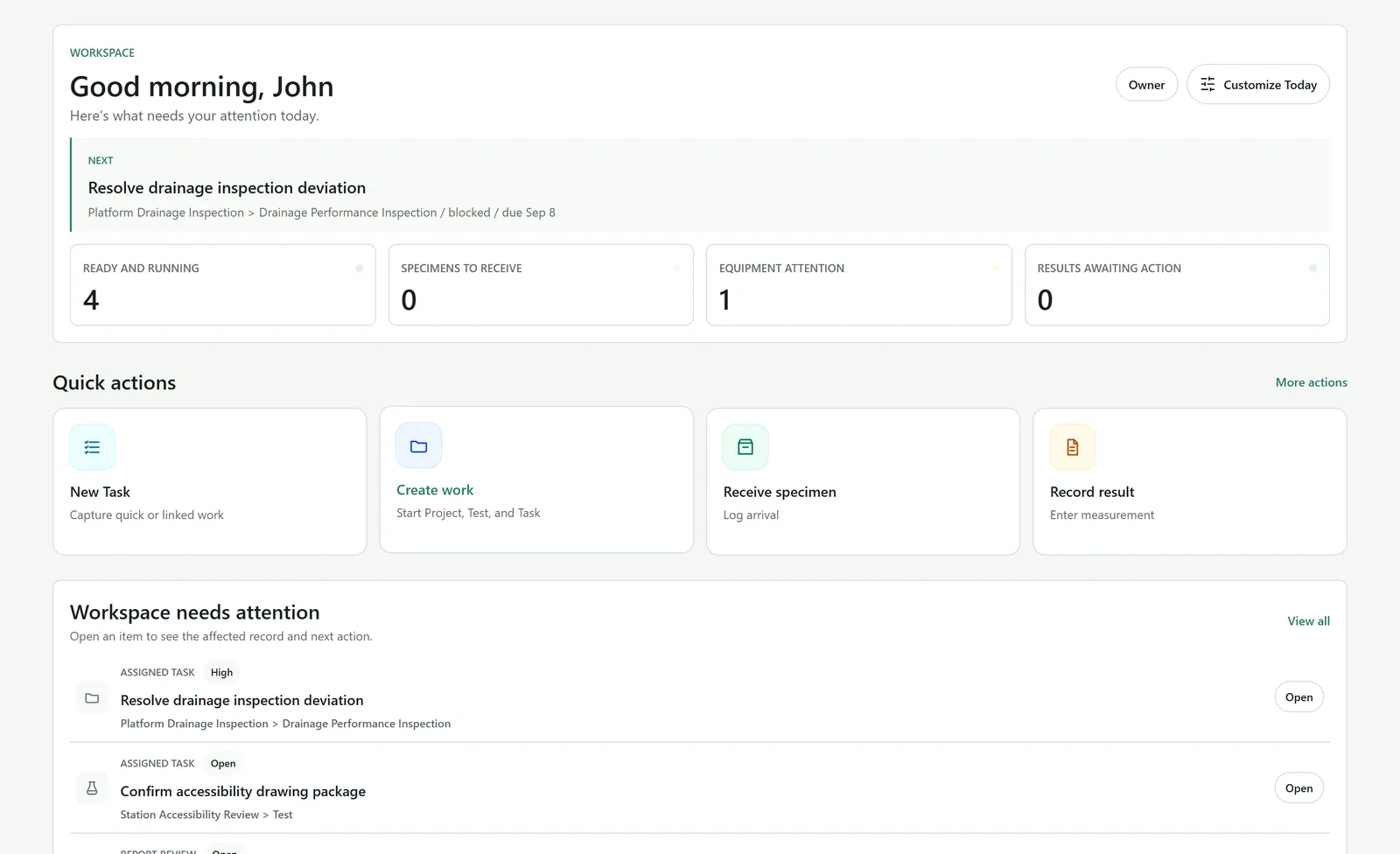Click the Enter measurement description

(x=1102, y=514)
